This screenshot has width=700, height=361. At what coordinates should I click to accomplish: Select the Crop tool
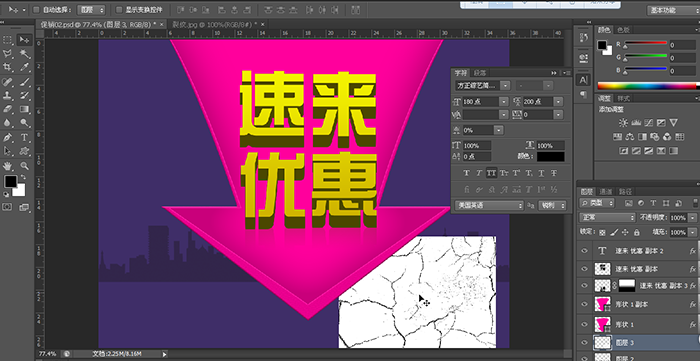click(8, 67)
